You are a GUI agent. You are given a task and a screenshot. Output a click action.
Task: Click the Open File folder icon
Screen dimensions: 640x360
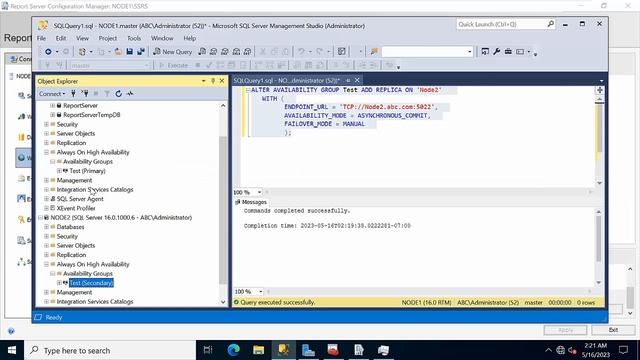(x=118, y=51)
